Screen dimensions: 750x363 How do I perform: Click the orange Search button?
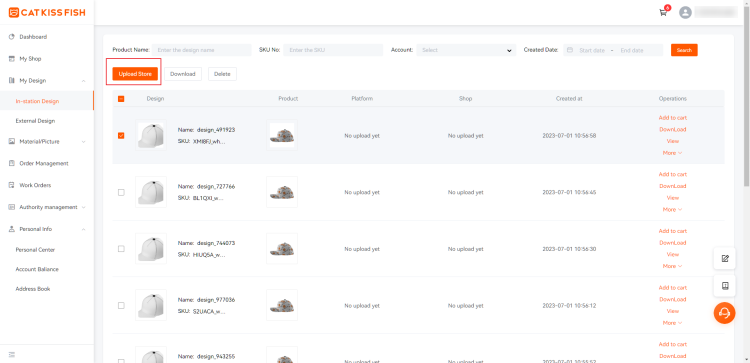tap(684, 50)
